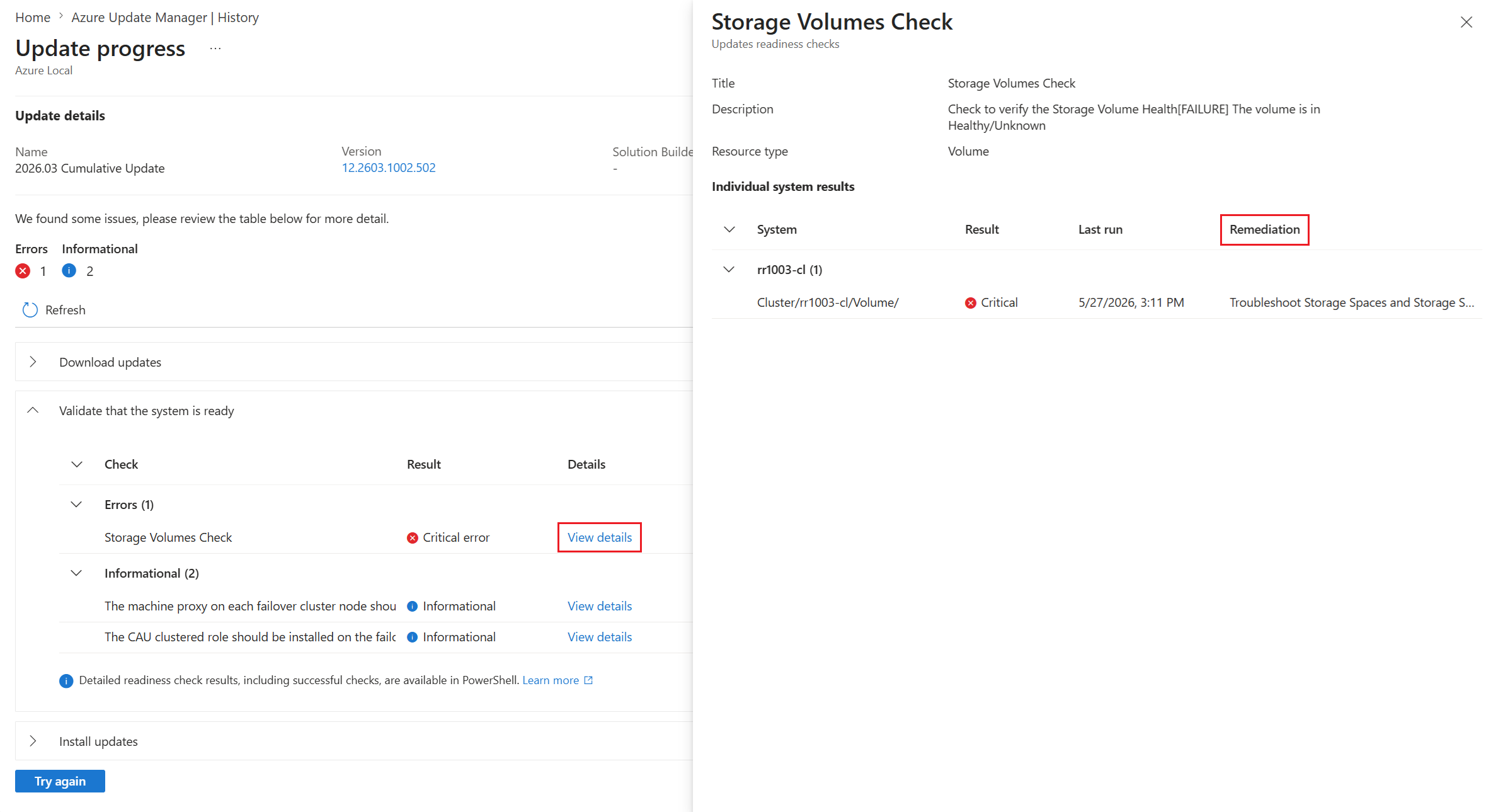Click the Critical result text
1491x812 pixels.
coord(999,302)
